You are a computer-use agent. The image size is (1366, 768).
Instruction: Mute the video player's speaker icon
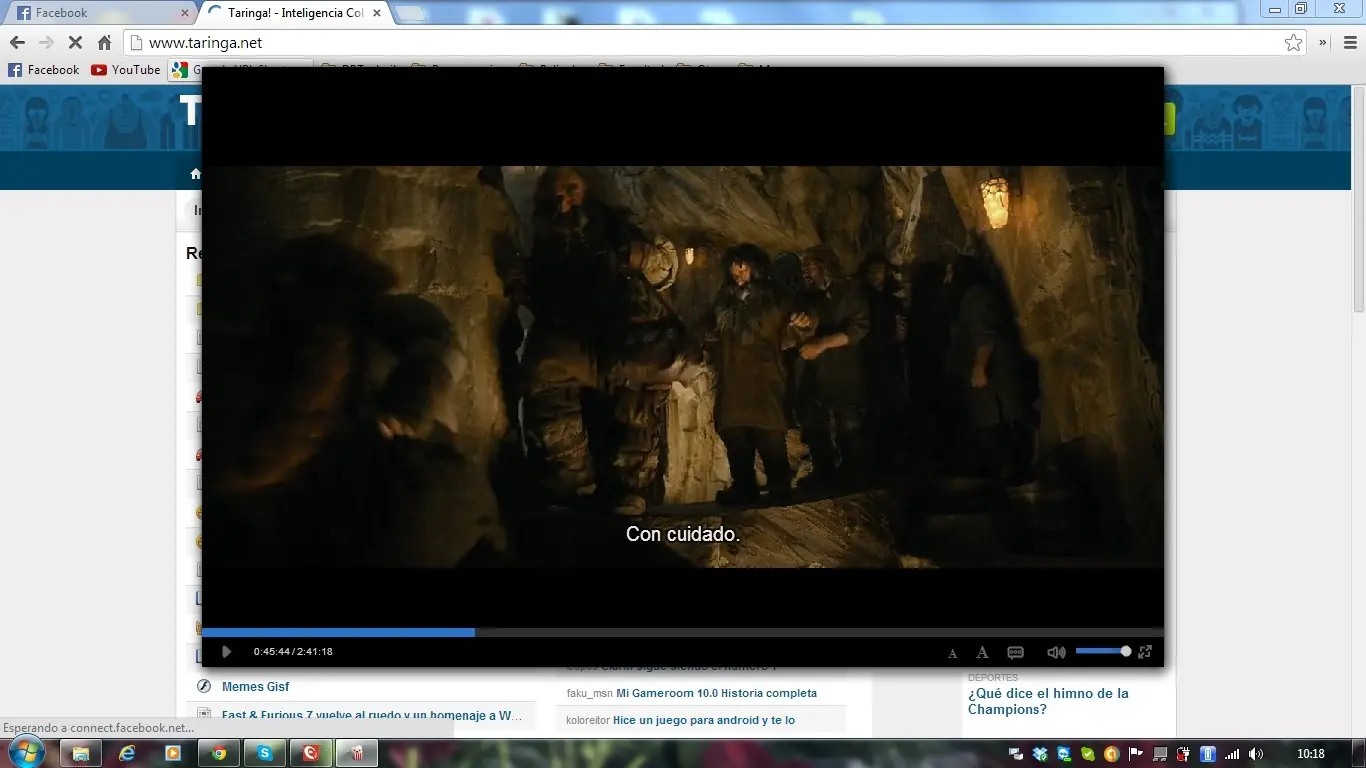pos(1056,652)
